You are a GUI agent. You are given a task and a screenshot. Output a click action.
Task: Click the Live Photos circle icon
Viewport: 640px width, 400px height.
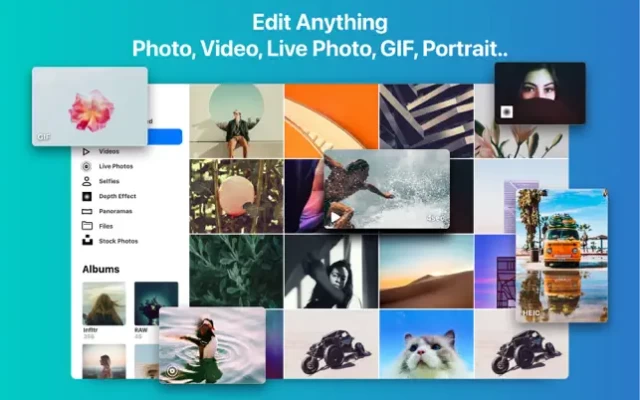(87, 166)
